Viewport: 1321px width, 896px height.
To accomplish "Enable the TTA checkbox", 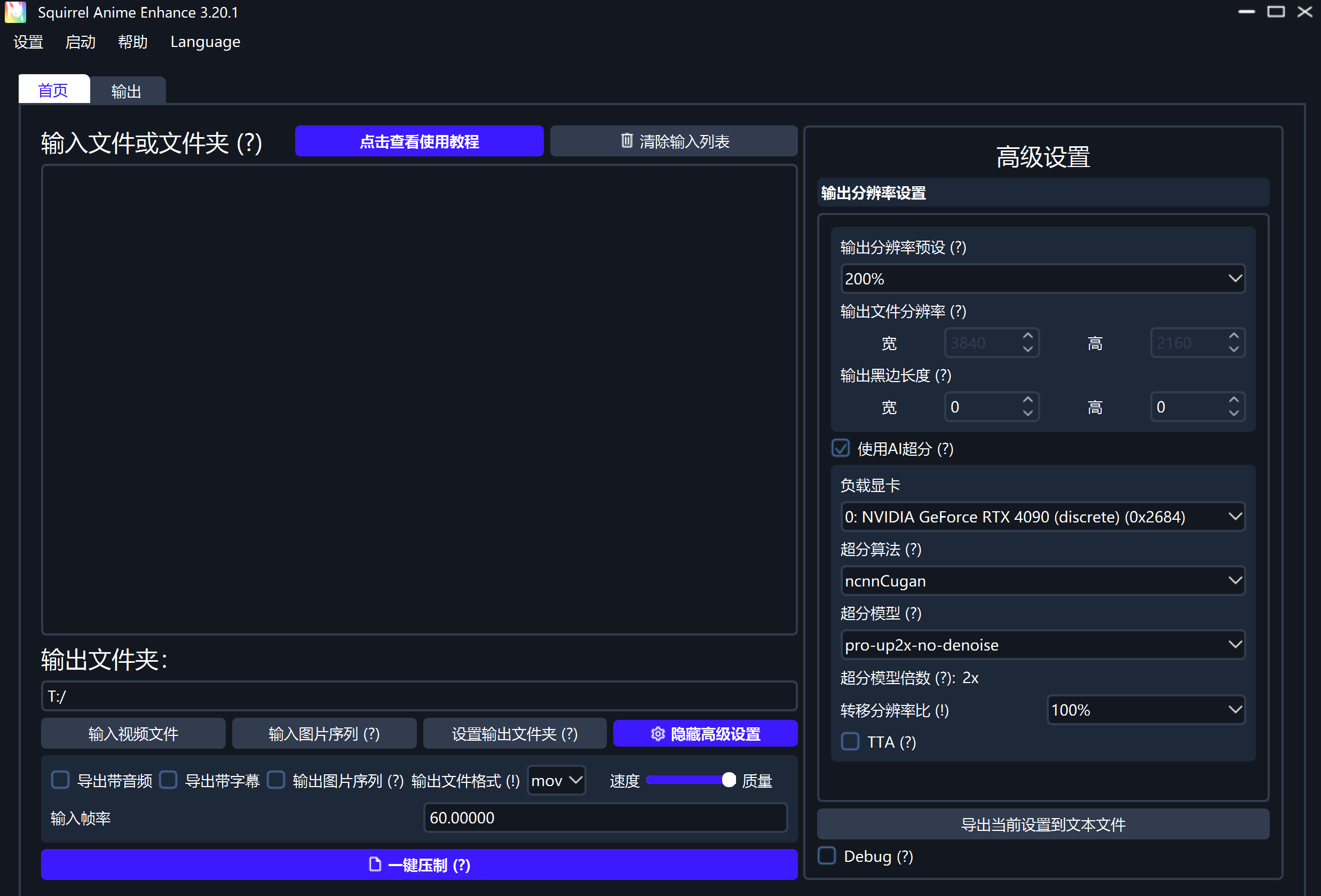I will 850,741.
